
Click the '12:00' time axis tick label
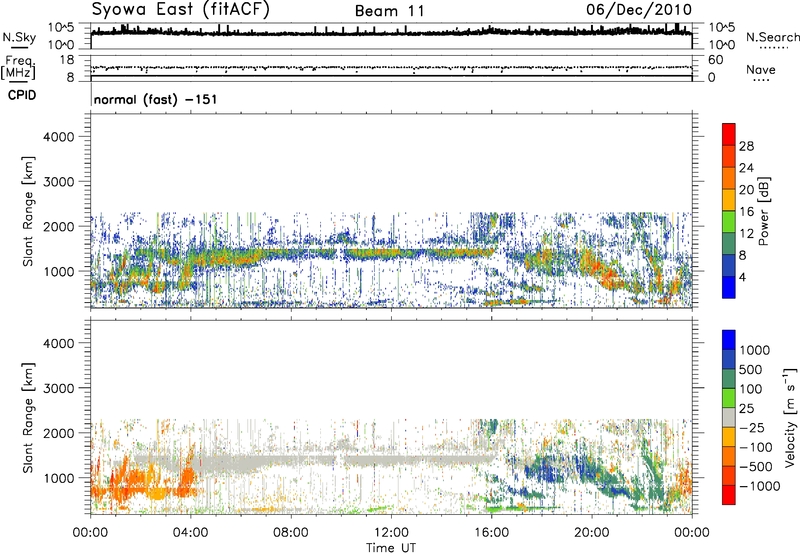coord(391,533)
